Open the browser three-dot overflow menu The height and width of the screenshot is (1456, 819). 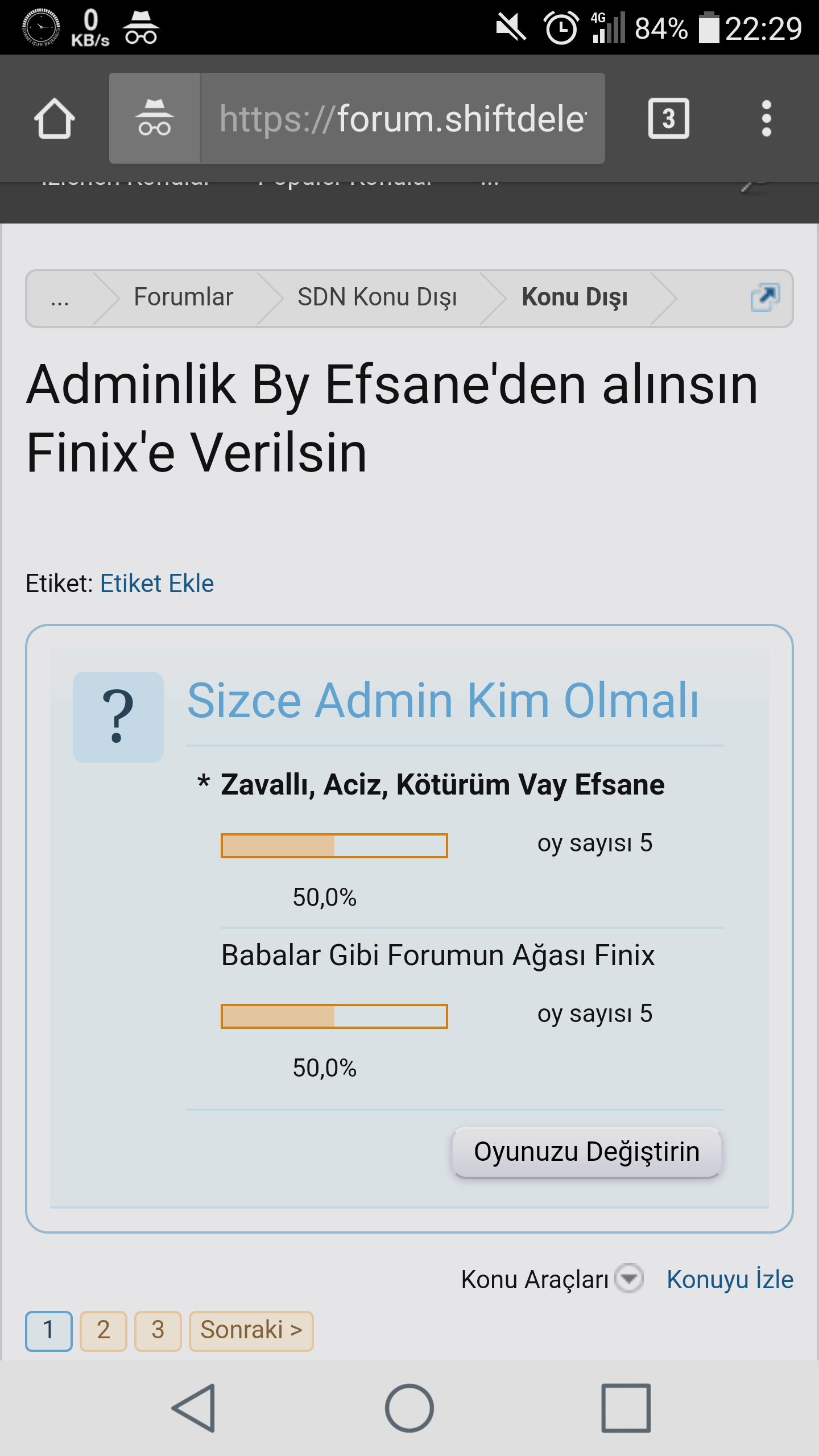point(766,118)
